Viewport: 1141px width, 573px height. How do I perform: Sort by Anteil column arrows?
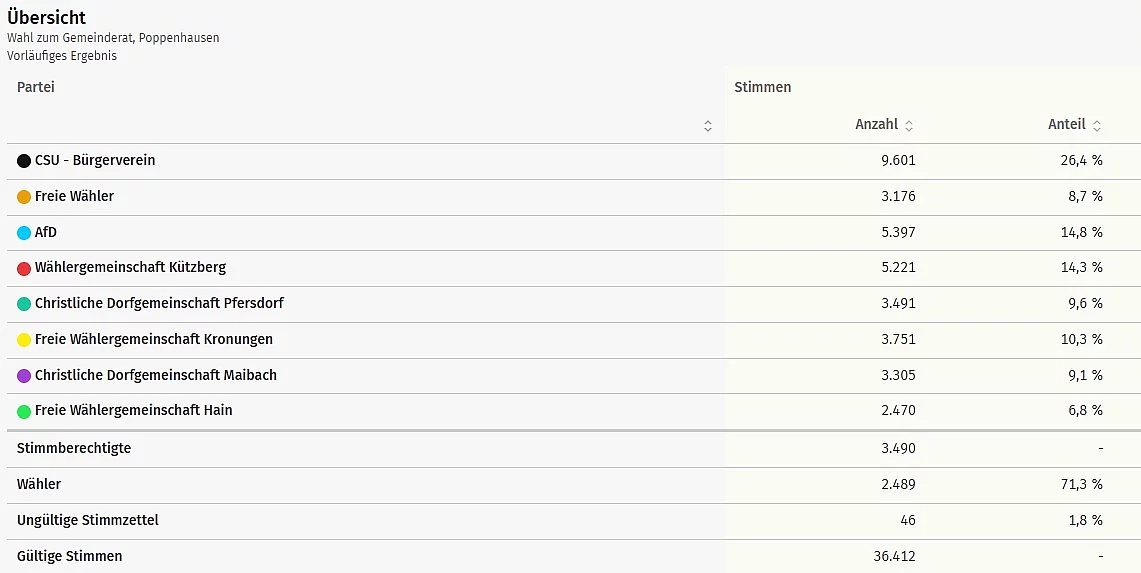coord(1097,126)
